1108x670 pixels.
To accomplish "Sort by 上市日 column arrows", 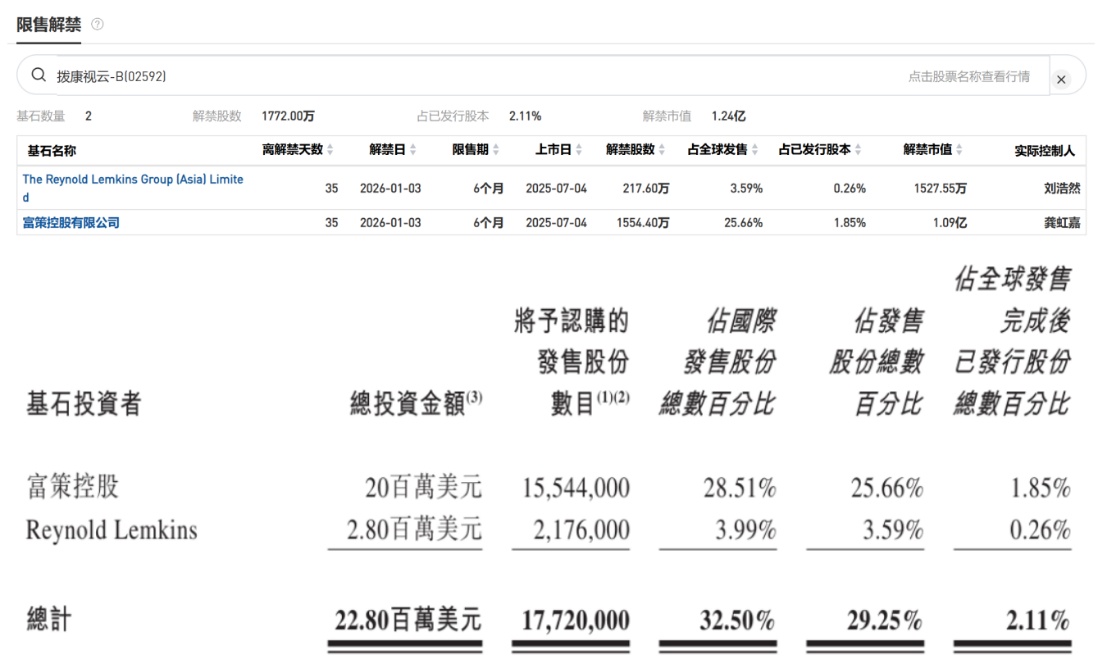I will tap(579, 150).
